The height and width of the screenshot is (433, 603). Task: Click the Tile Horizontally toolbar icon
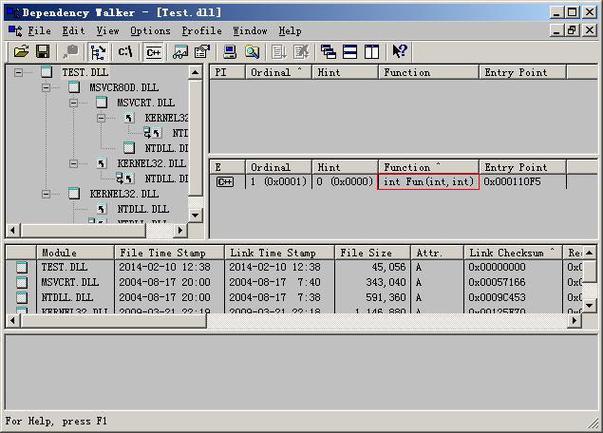pyautogui.click(x=350, y=51)
